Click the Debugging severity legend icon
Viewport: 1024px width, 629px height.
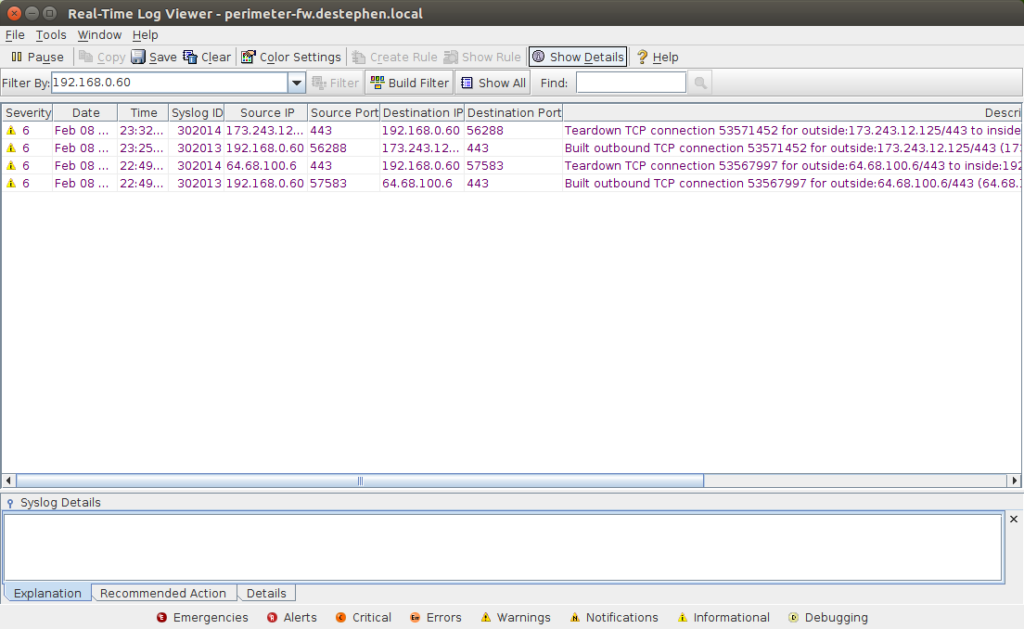[793, 617]
